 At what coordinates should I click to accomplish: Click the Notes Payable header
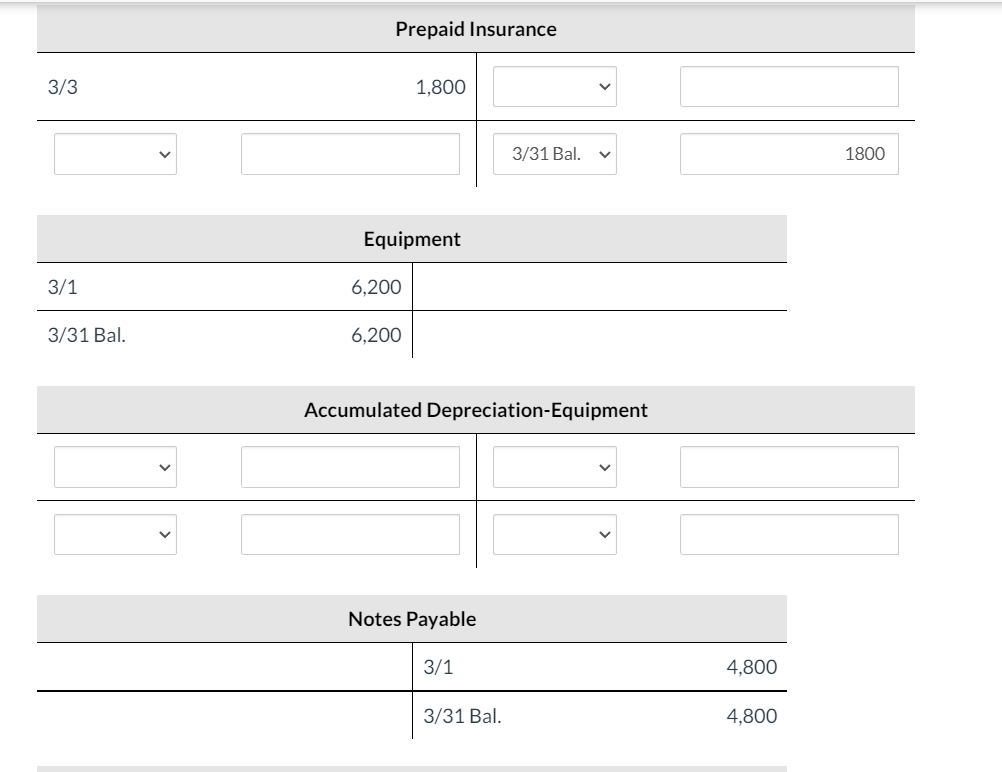[412, 618]
